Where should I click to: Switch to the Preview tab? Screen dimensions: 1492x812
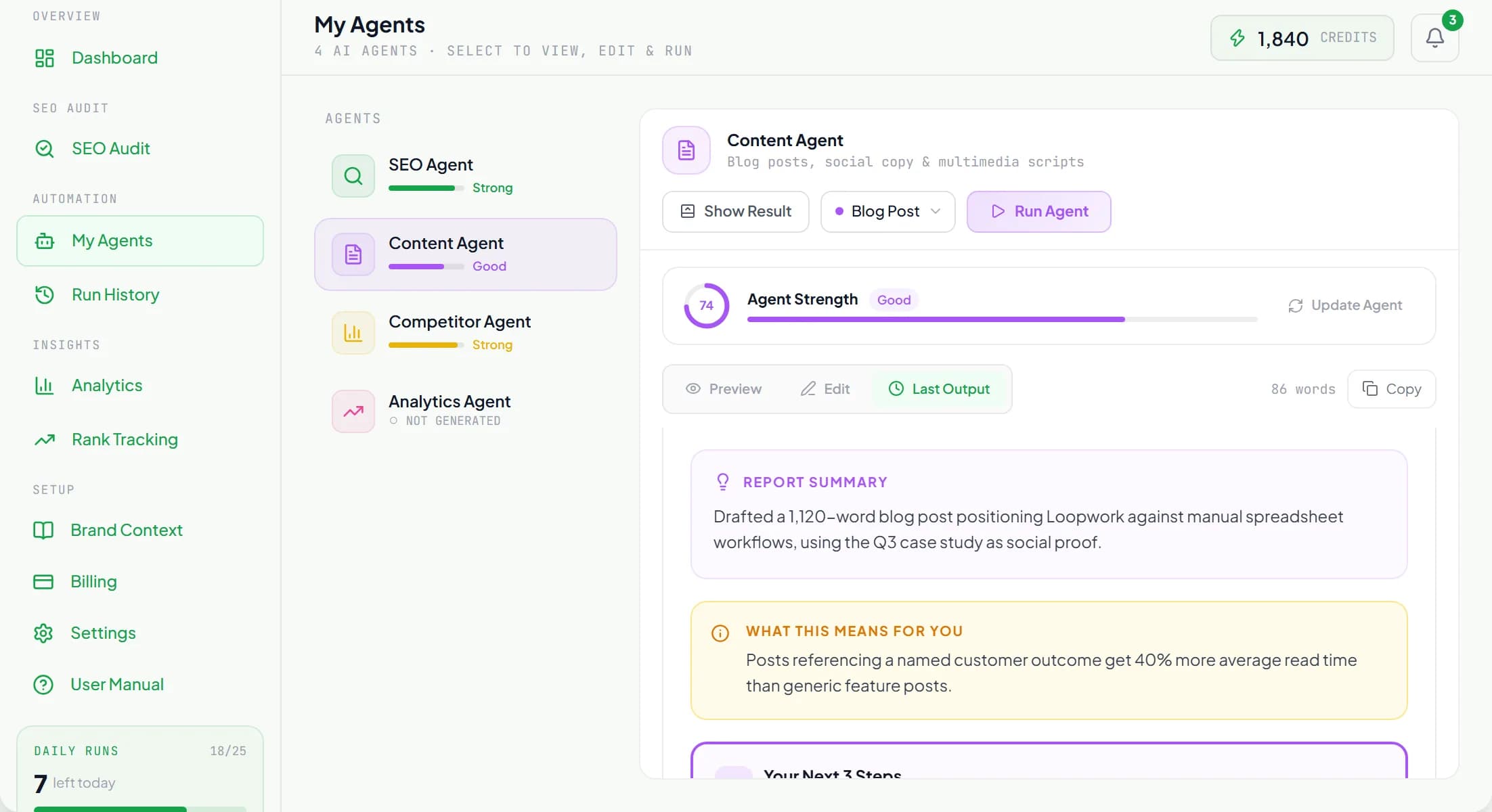pos(724,389)
